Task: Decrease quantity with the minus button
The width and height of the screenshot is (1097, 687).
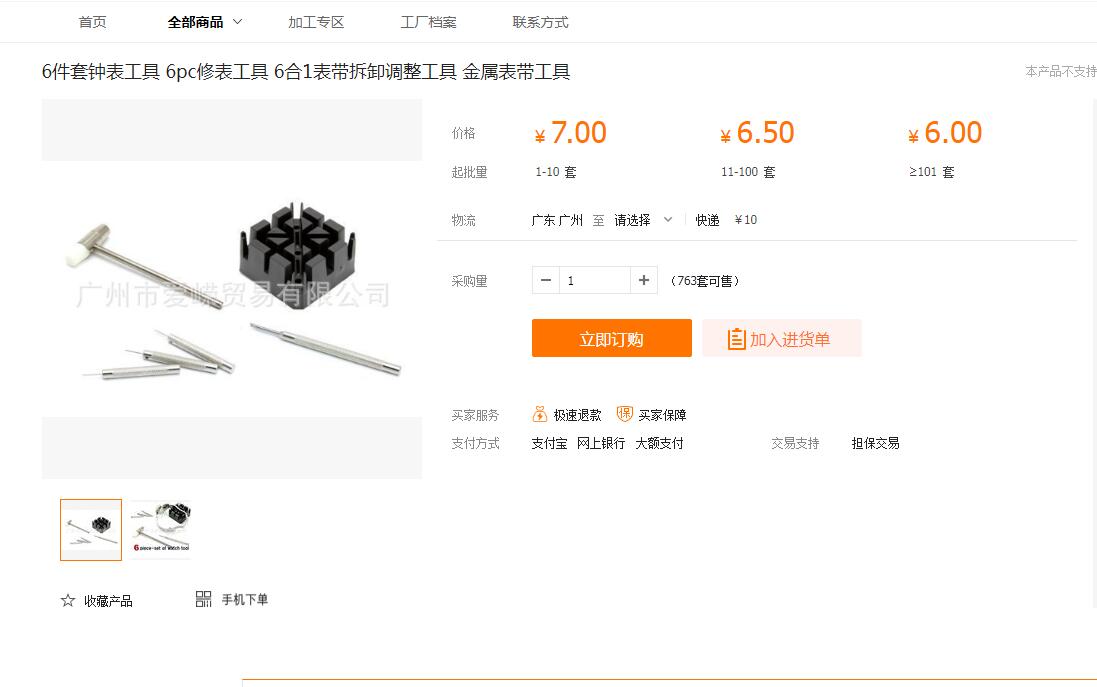Action: pyautogui.click(x=546, y=281)
